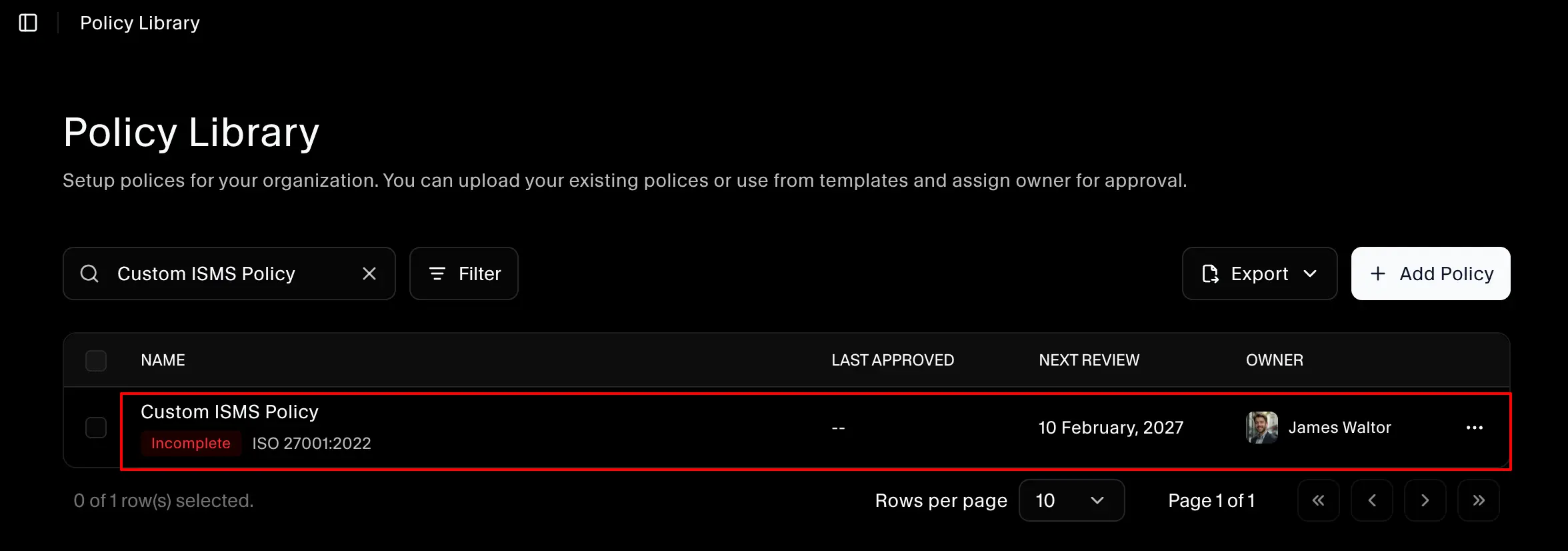Go to the previous page
Image resolution: width=1568 pixels, height=551 pixels.
[1371, 500]
